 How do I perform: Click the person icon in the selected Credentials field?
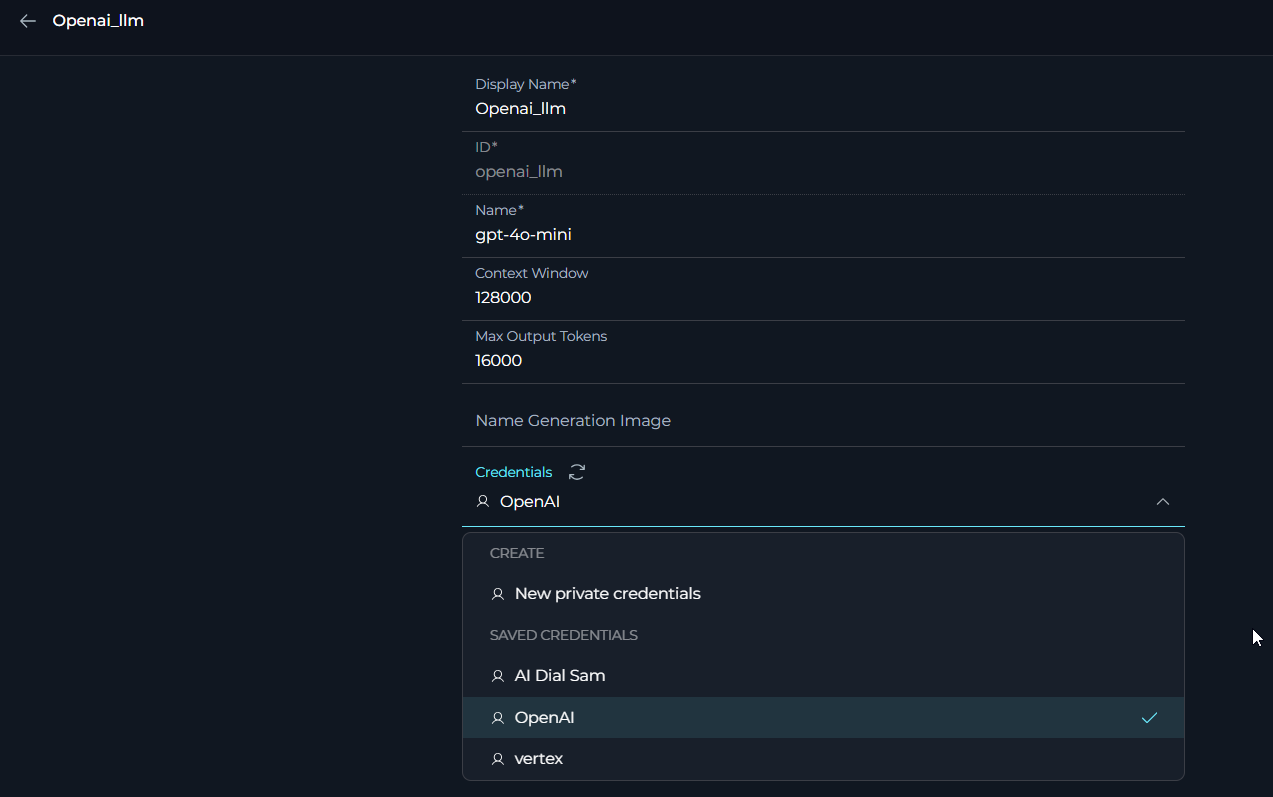(x=483, y=502)
